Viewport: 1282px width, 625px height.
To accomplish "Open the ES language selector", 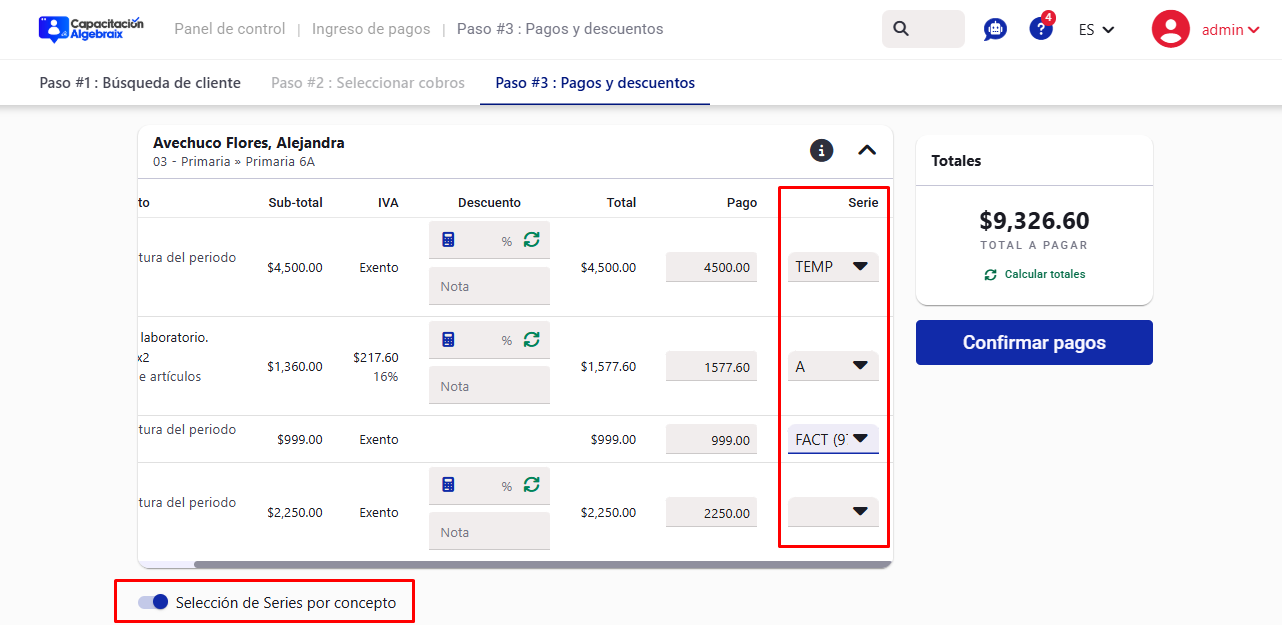I will coord(1096,30).
